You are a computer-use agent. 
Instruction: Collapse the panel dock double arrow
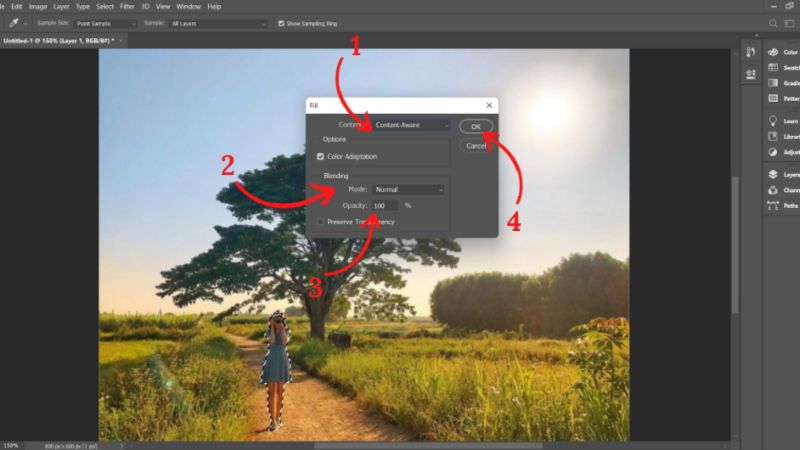(x=756, y=36)
